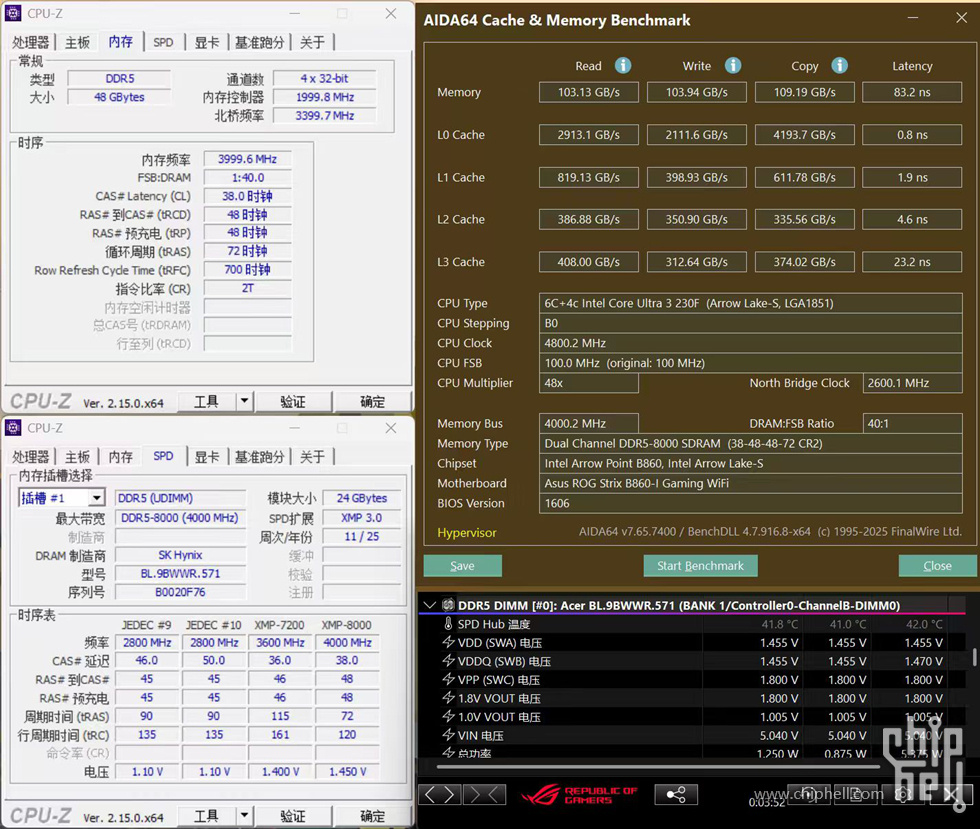Click the lightning icon beside VIN 电压
Image resolution: width=980 pixels, height=829 pixels.
(x=448, y=735)
